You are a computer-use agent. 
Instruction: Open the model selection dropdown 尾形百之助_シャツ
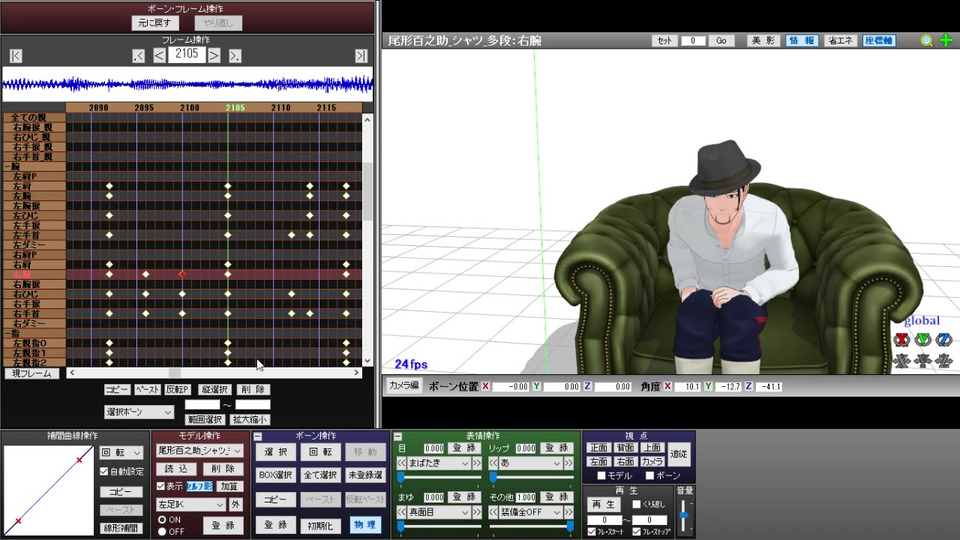click(x=200, y=451)
